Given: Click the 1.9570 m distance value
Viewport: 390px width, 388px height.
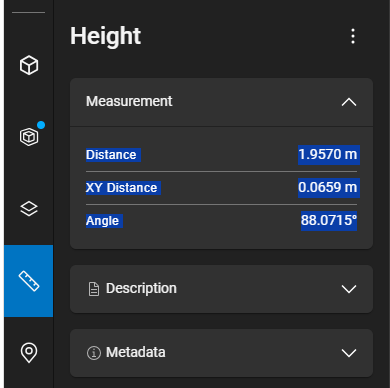Looking at the screenshot, I should tap(328, 155).
